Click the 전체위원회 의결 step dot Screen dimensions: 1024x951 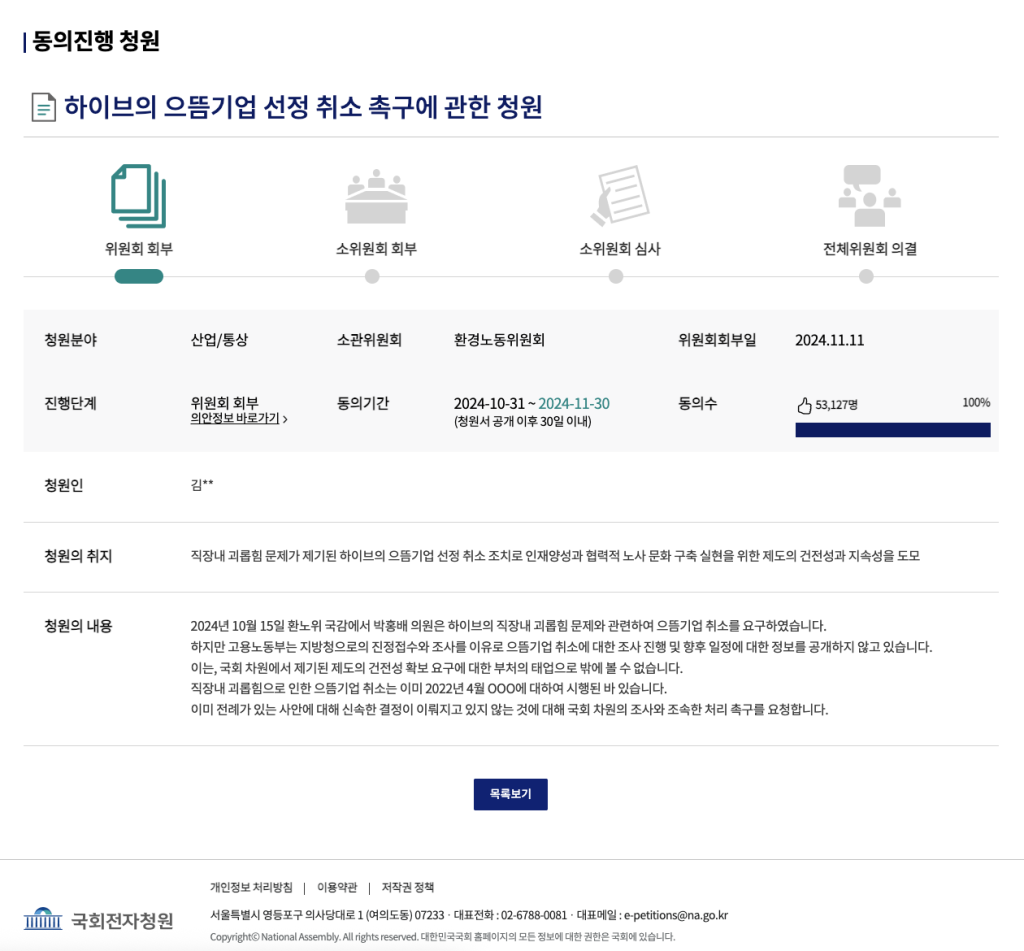point(866,276)
